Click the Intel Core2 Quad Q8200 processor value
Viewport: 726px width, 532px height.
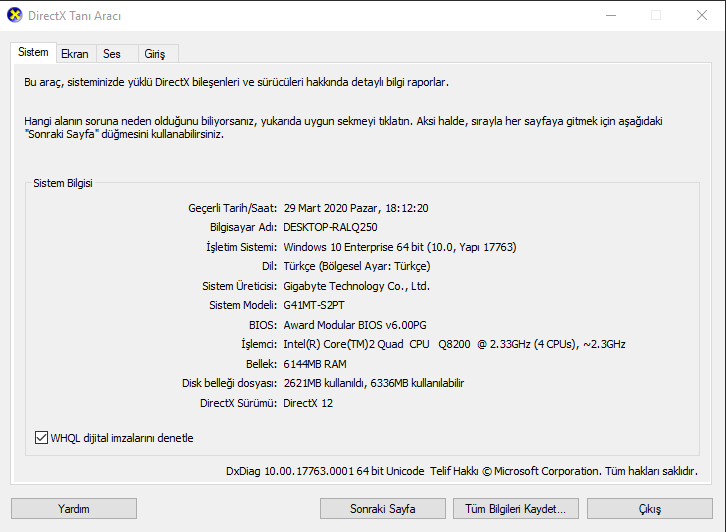click(455, 344)
